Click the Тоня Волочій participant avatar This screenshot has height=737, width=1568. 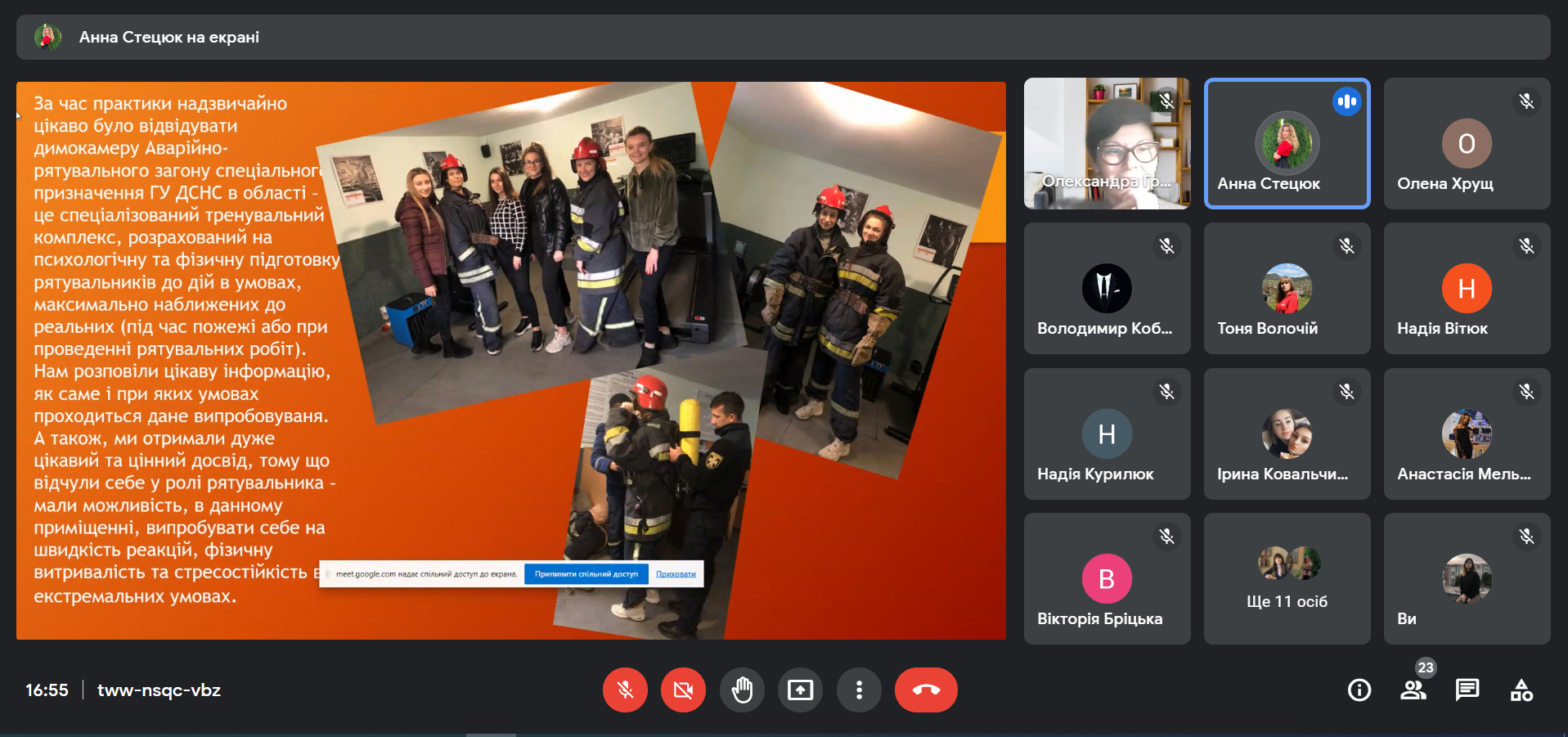tap(1287, 288)
